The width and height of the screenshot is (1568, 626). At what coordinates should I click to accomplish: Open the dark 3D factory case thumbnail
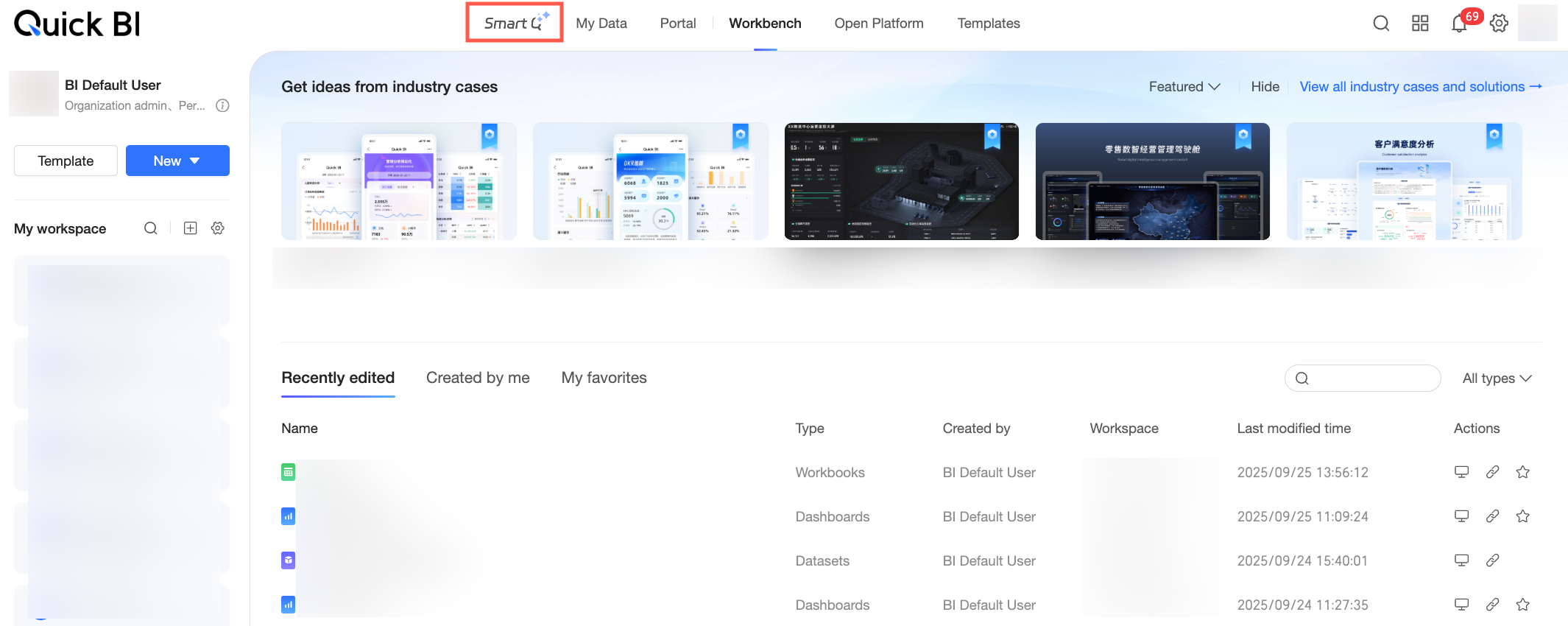pyautogui.click(x=902, y=181)
